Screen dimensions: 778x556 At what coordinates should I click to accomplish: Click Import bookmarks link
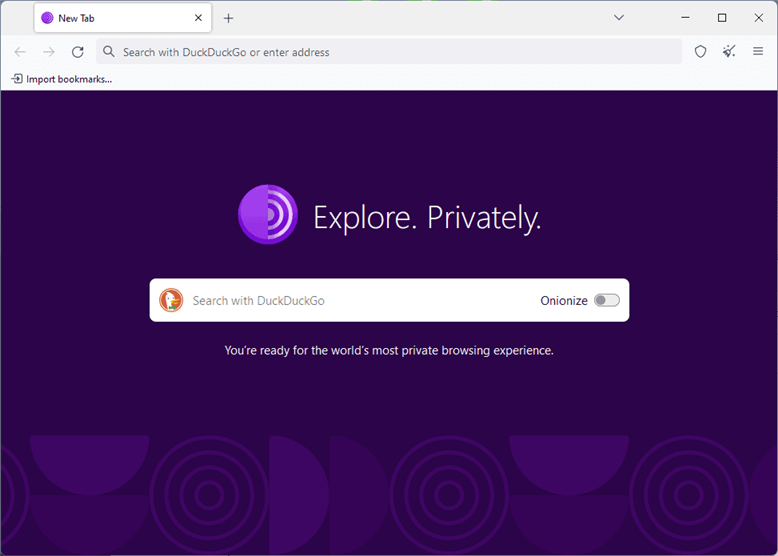pos(62,79)
